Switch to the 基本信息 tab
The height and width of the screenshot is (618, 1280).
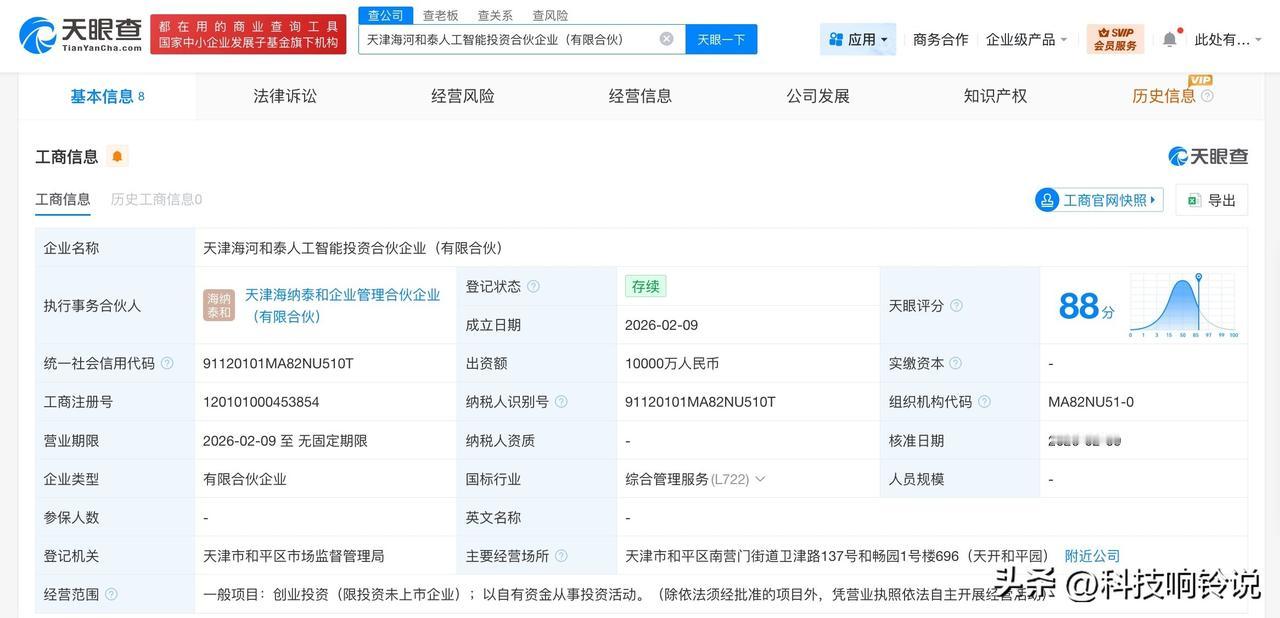point(107,96)
